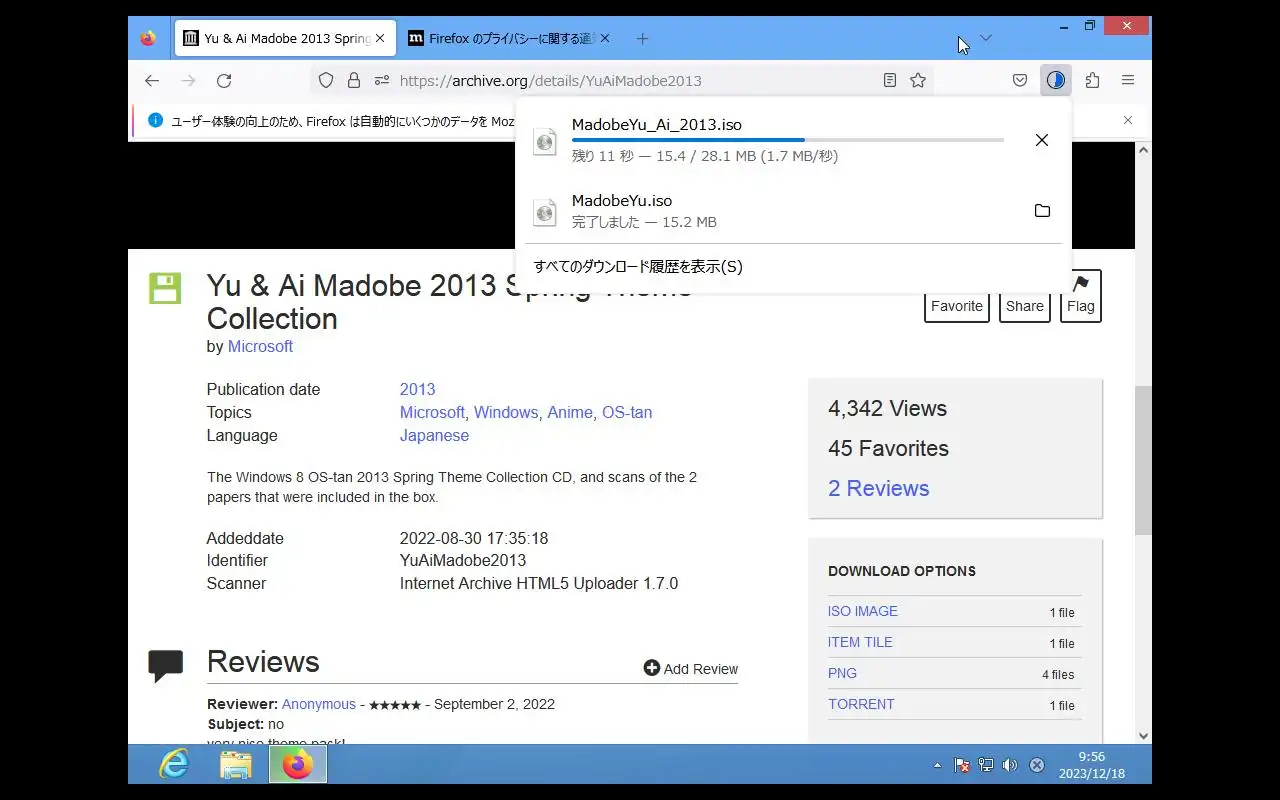Click the YuAiMadobe2013 identifier value
The image size is (1280, 800).
pyautogui.click(x=463, y=561)
